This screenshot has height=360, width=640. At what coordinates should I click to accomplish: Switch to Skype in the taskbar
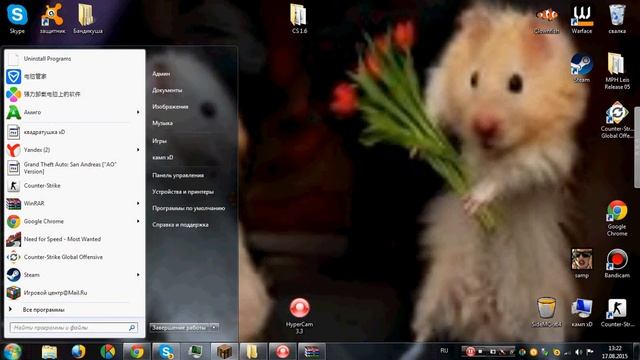(x=166, y=351)
